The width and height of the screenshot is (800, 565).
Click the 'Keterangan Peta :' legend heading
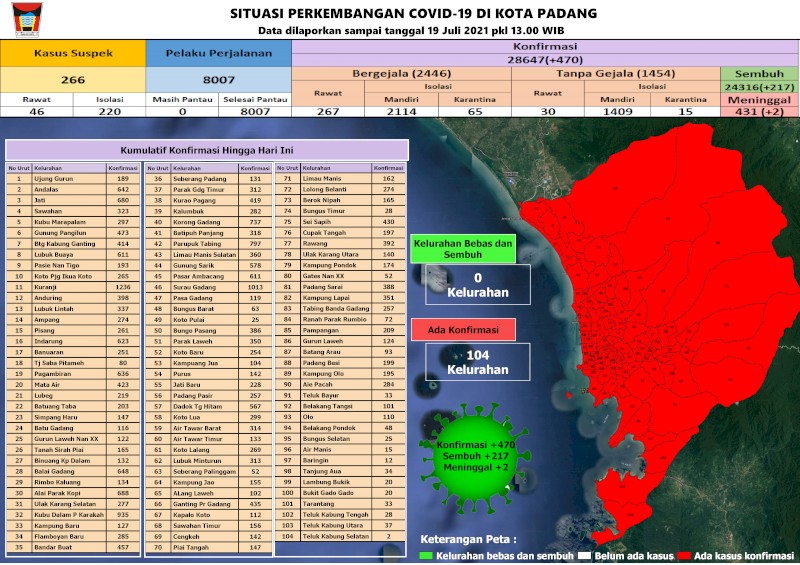(468, 539)
